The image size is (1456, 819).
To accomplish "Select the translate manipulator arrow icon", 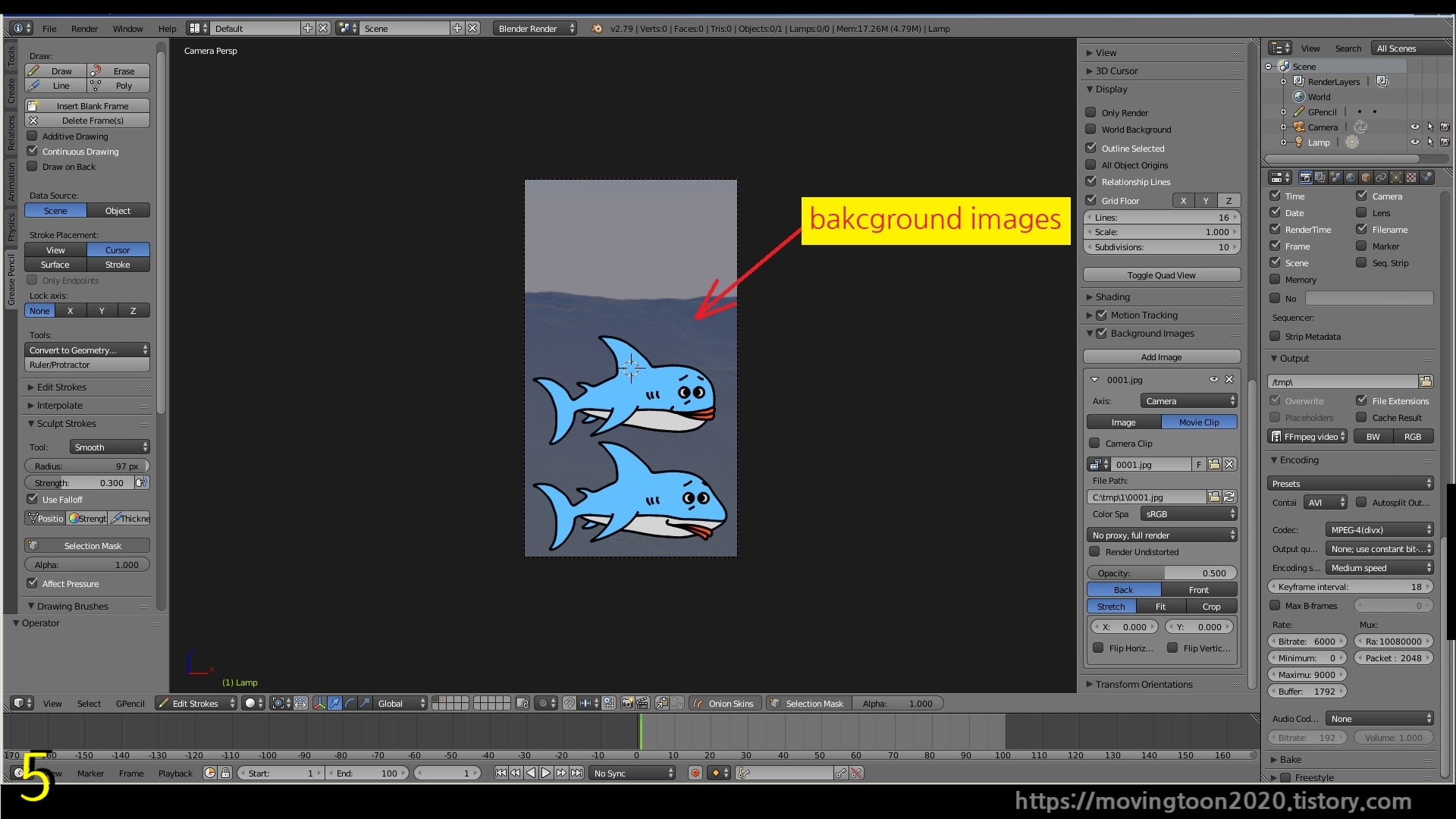I will pyautogui.click(x=334, y=703).
